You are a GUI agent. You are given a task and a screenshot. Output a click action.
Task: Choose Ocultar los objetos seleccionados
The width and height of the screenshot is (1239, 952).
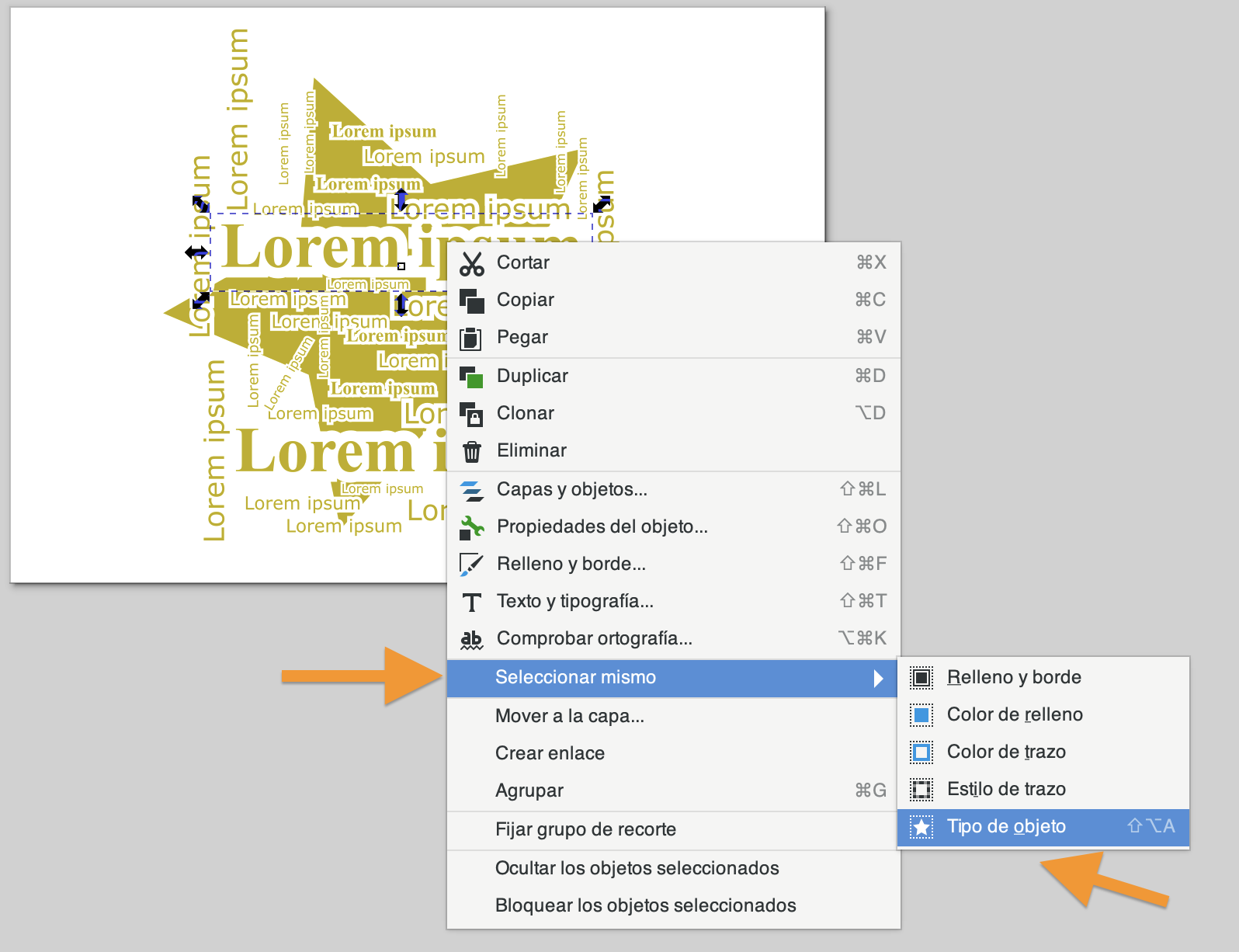pyautogui.click(x=674, y=868)
